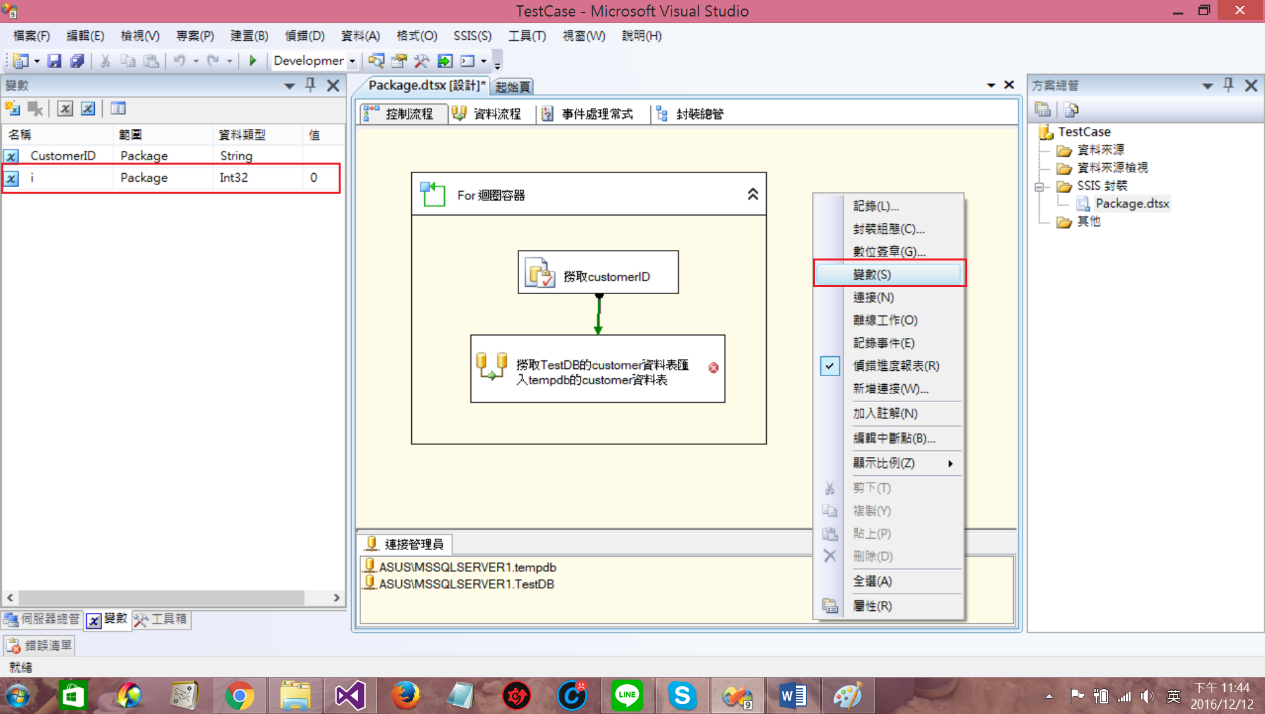Viewport: 1265px width, 714px height.
Task: Click the red error icon on data flow task
Action: (x=713, y=368)
